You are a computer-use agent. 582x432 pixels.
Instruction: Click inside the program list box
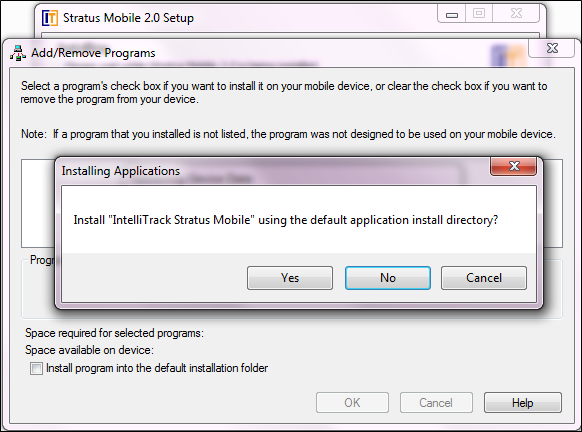(x=38, y=203)
